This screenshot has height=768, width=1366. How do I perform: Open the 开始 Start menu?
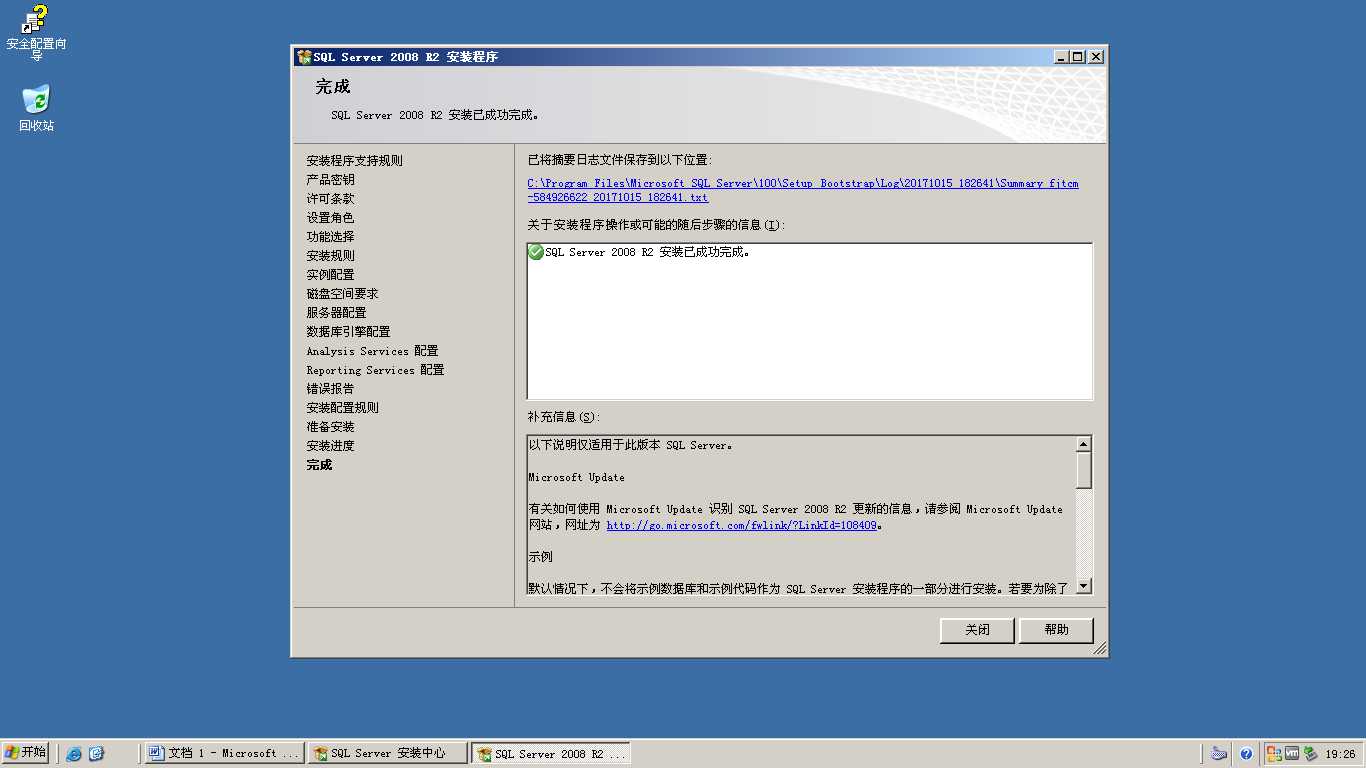tap(26, 753)
